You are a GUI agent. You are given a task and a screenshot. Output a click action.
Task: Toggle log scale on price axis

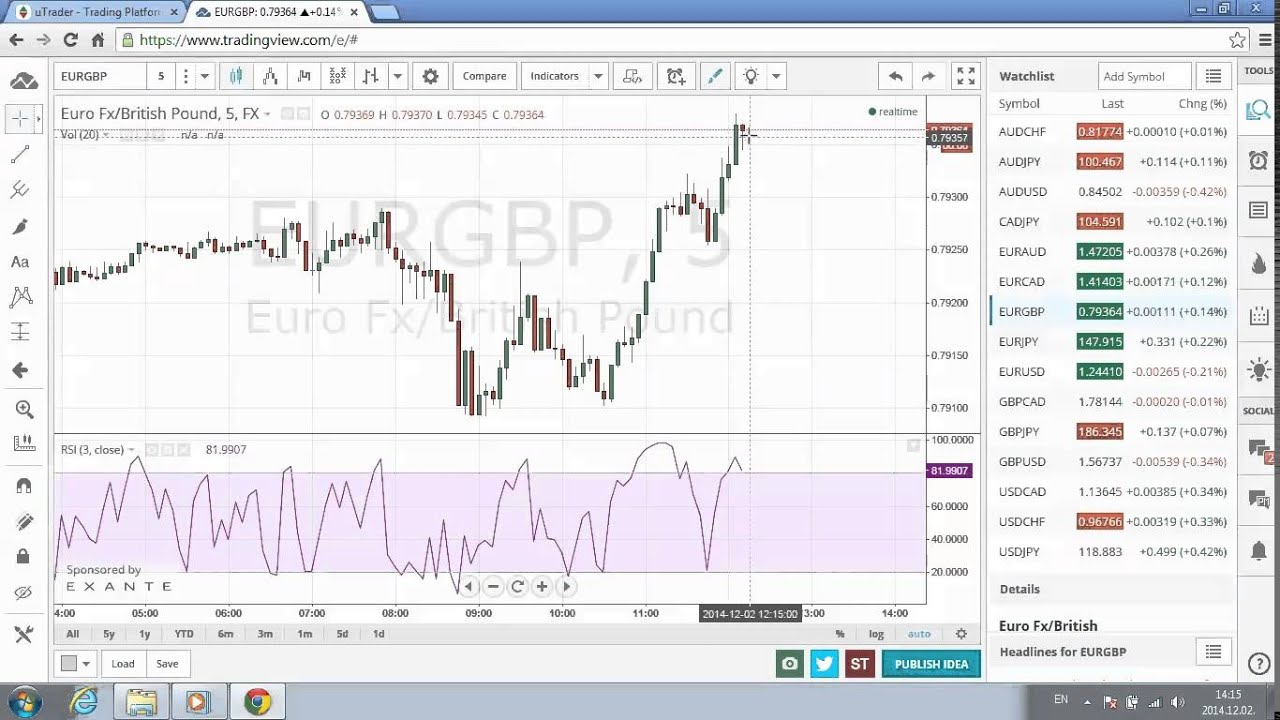[876, 634]
